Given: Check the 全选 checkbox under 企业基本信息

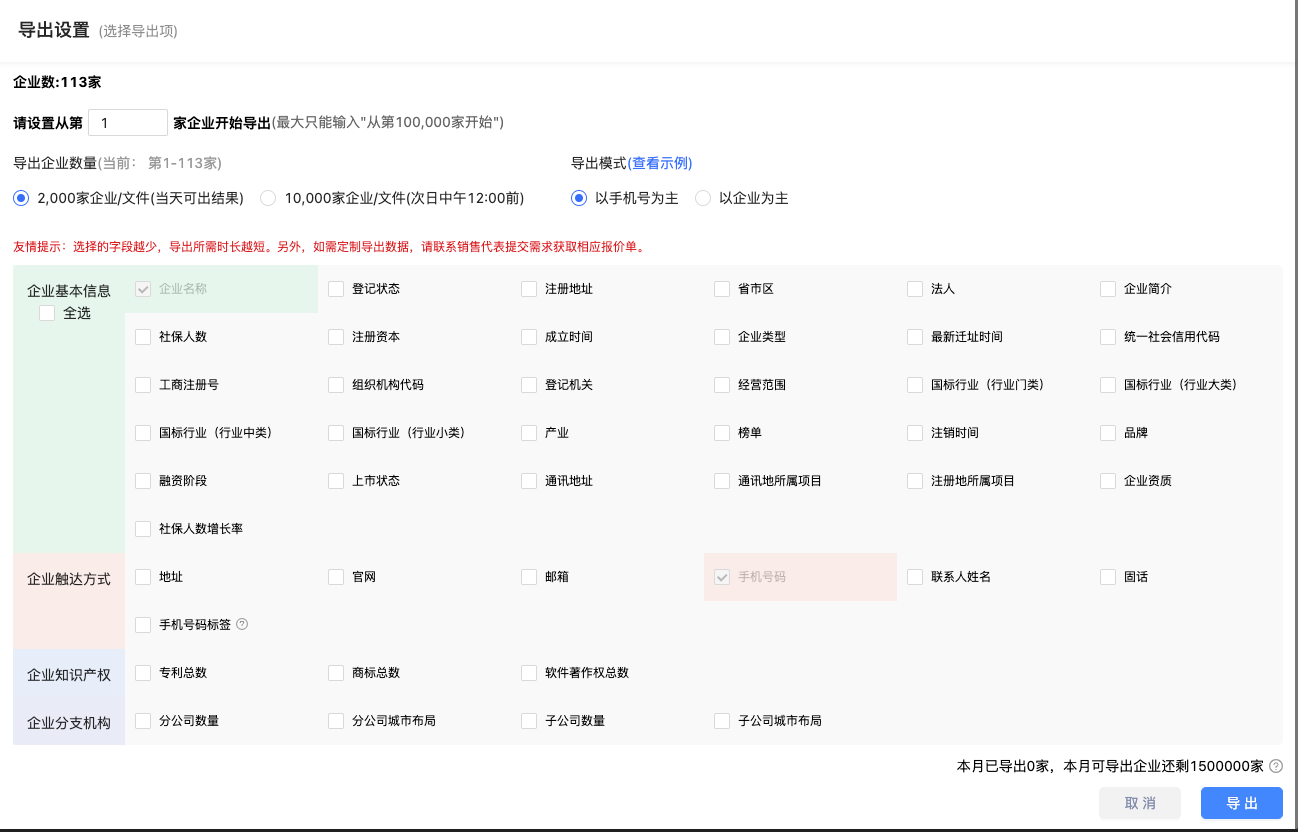Looking at the screenshot, I should click(x=47, y=313).
